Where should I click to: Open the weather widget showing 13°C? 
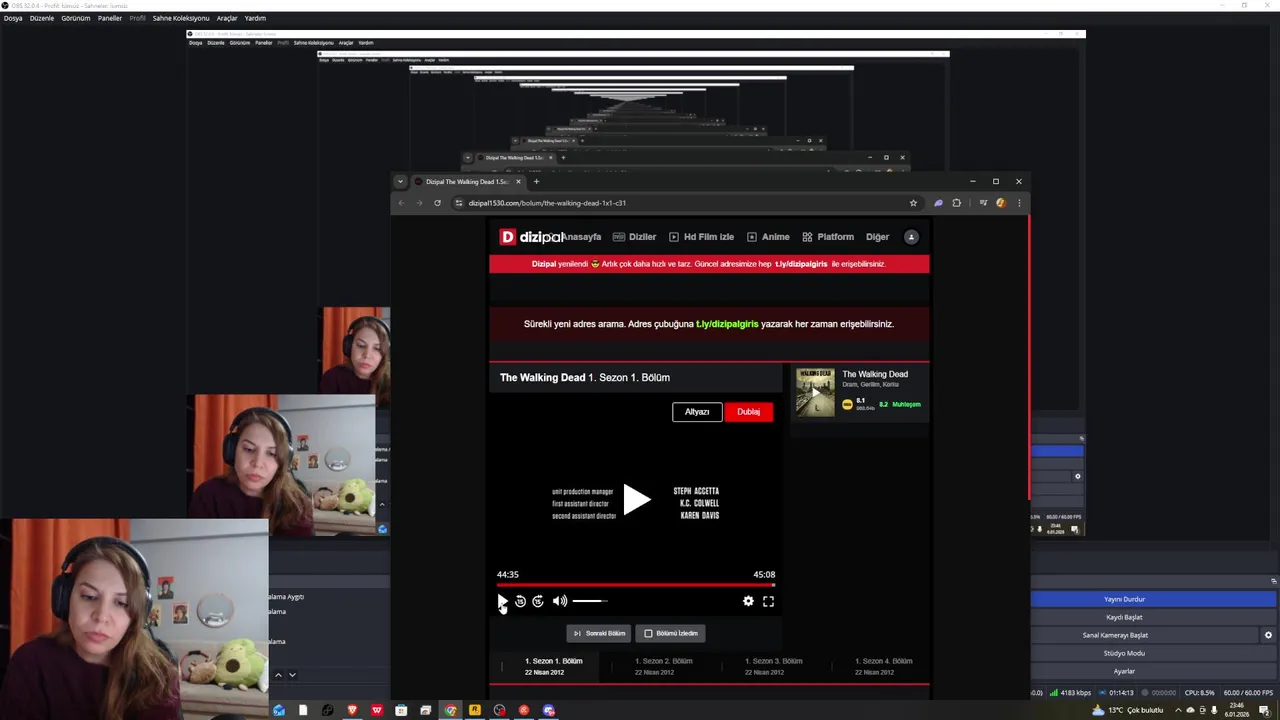coord(1127,710)
